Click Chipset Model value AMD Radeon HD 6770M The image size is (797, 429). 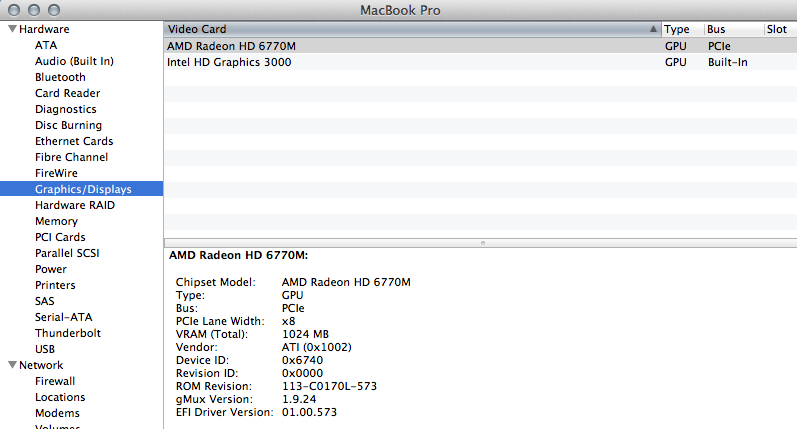click(x=346, y=282)
